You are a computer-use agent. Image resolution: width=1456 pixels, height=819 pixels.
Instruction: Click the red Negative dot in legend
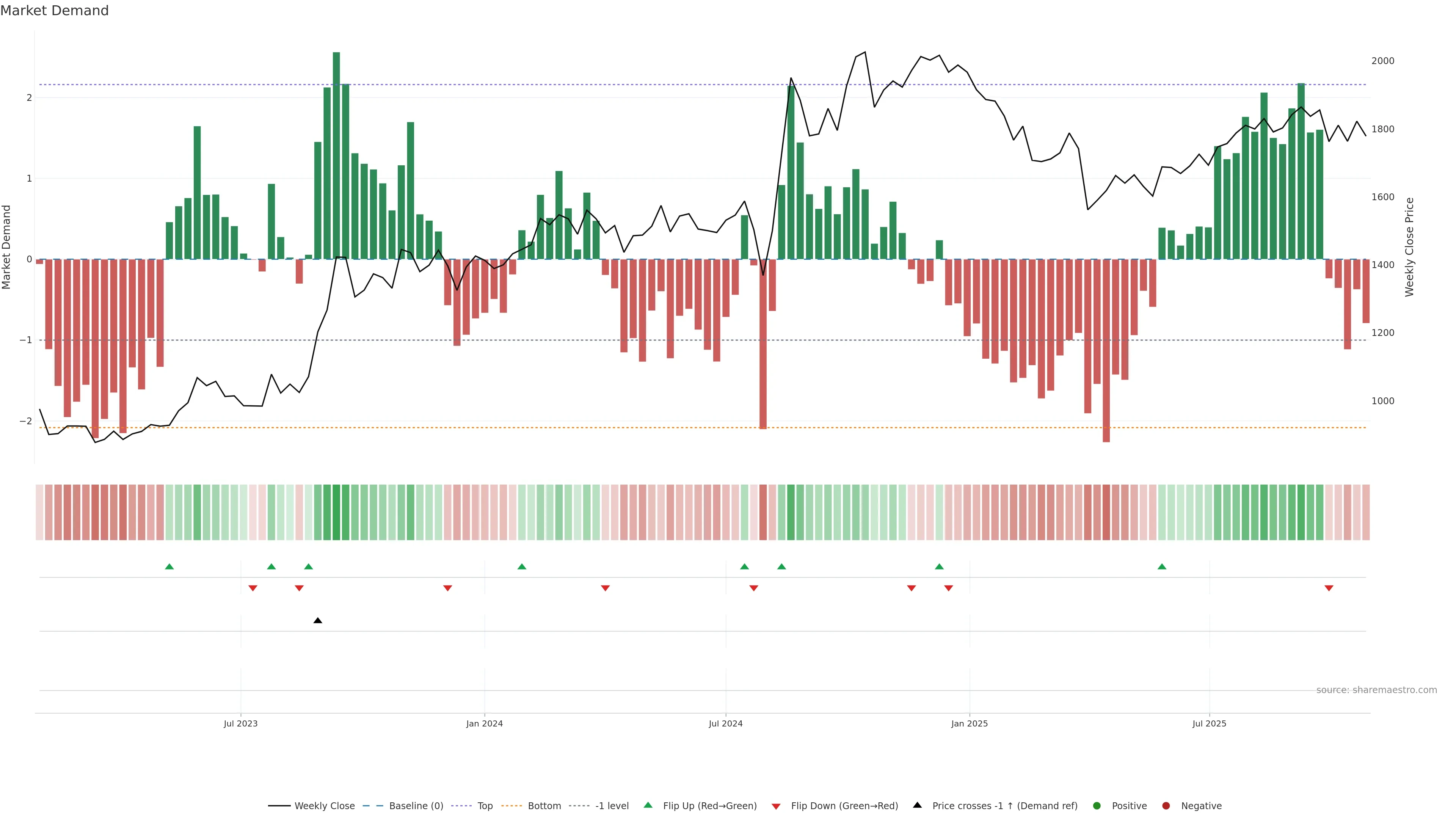point(1166,806)
